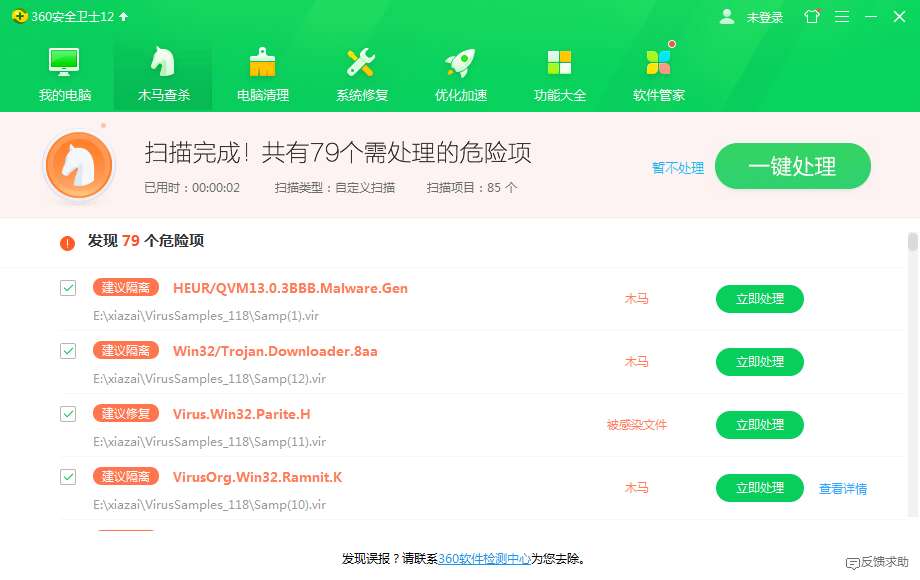Uncheck the Virus.Win32.Parite.H checkbox
This screenshot has height=580, width=920.
[x=68, y=414]
